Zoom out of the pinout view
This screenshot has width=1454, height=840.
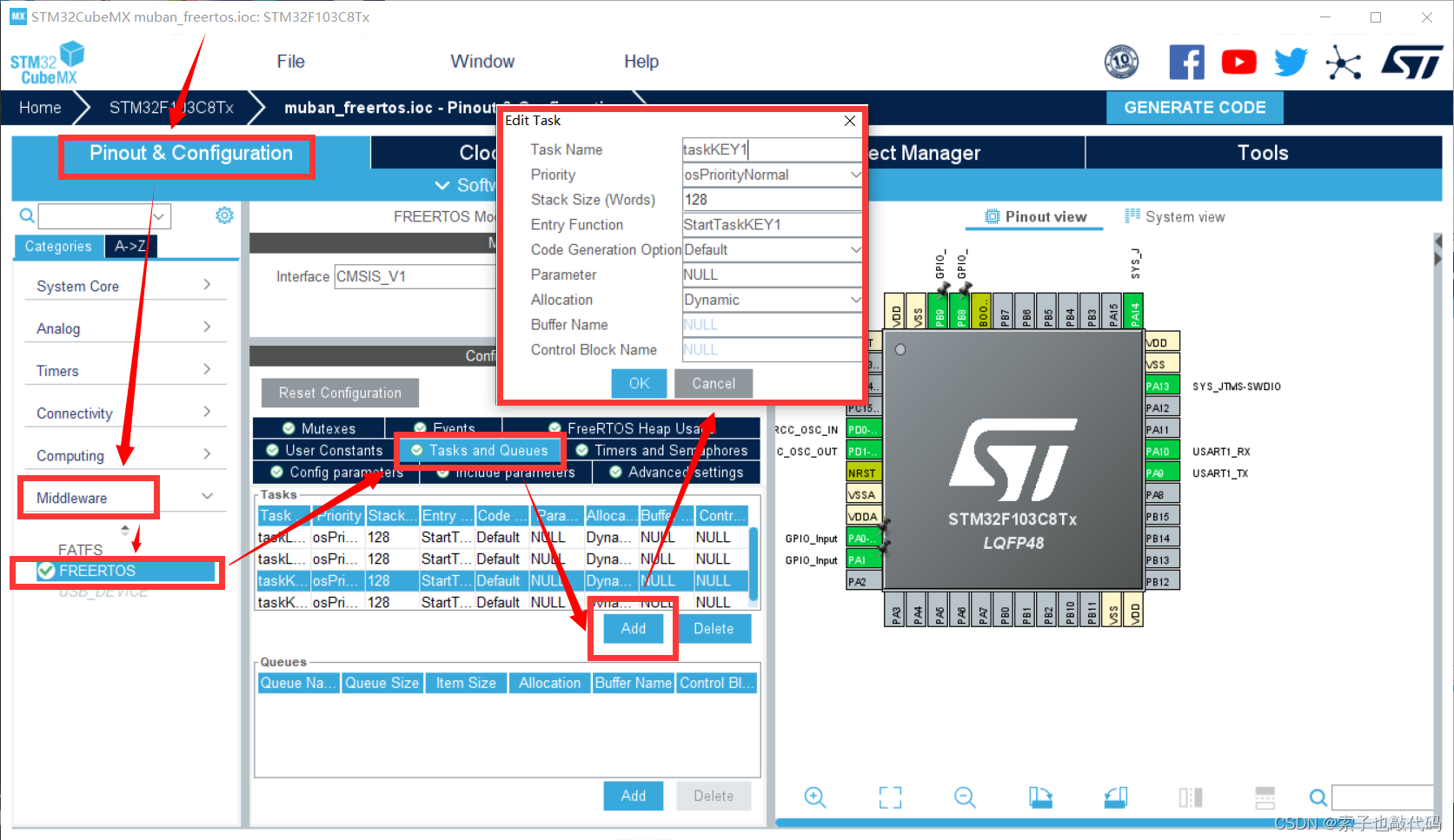965,797
